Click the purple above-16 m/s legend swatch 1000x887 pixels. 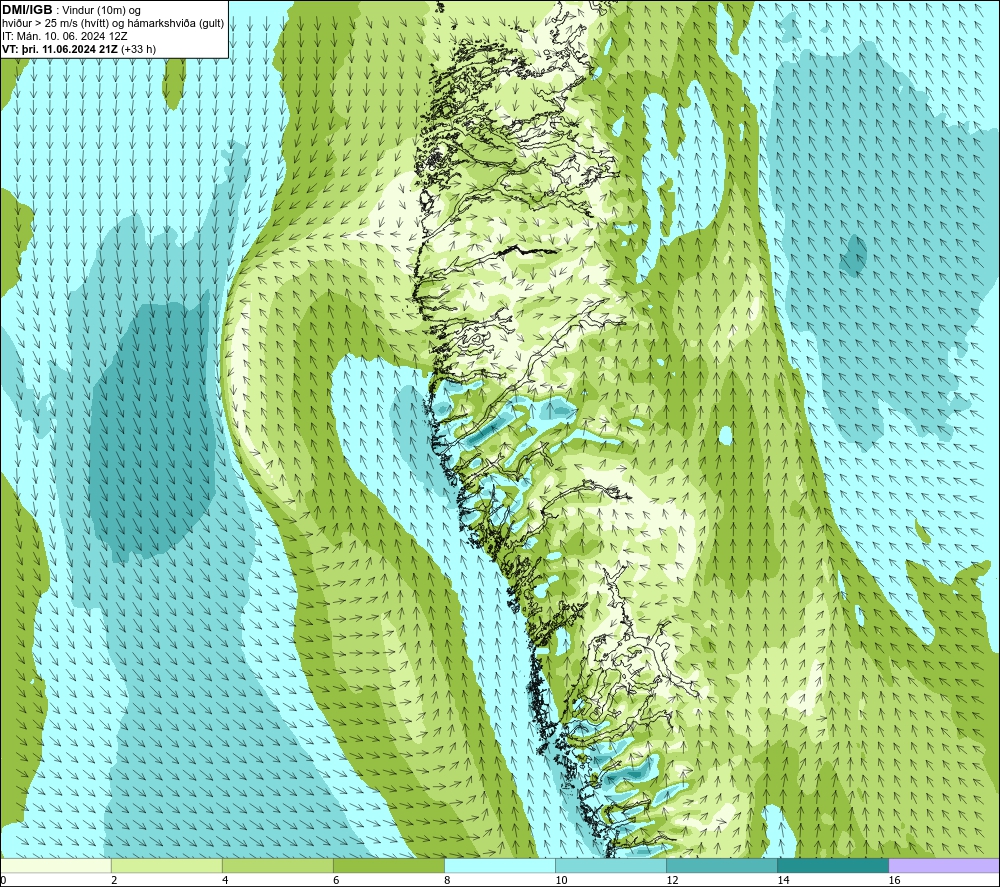tap(944, 865)
